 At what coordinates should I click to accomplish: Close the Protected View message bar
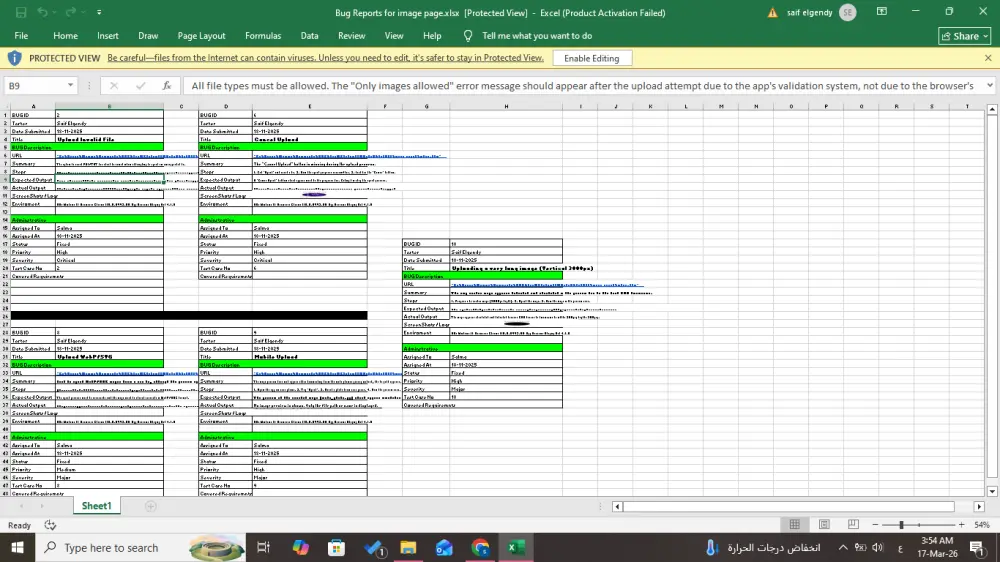coord(988,58)
